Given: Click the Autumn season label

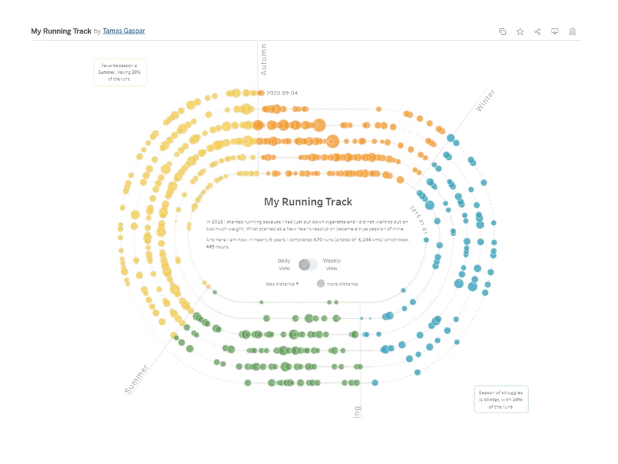Looking at the screenshot, I should (x=264, y=60).
